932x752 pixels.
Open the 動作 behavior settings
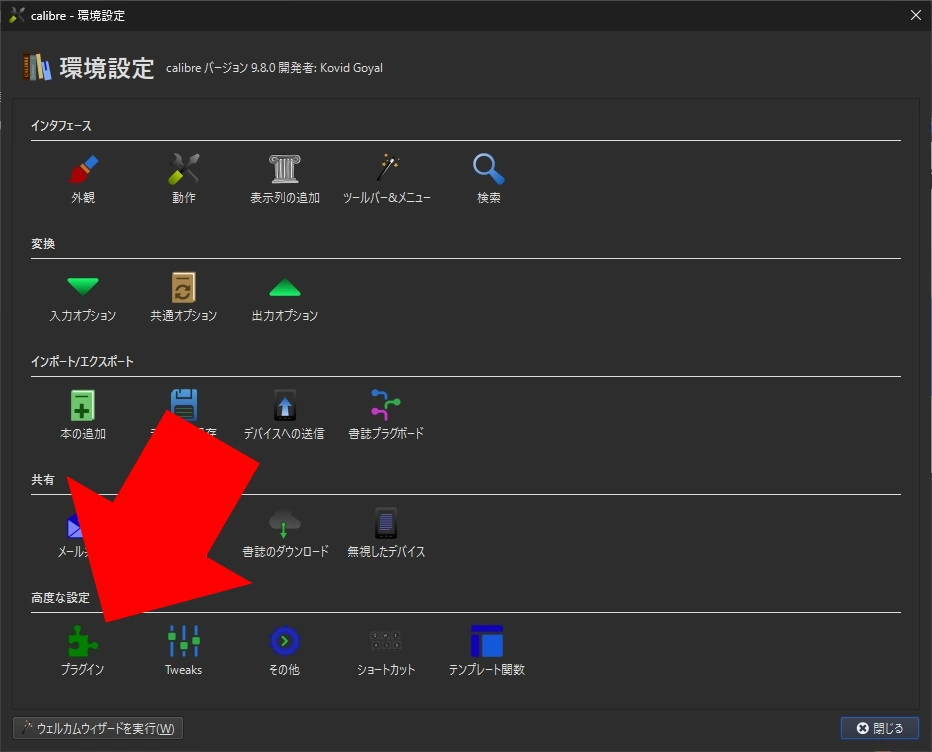184,179
